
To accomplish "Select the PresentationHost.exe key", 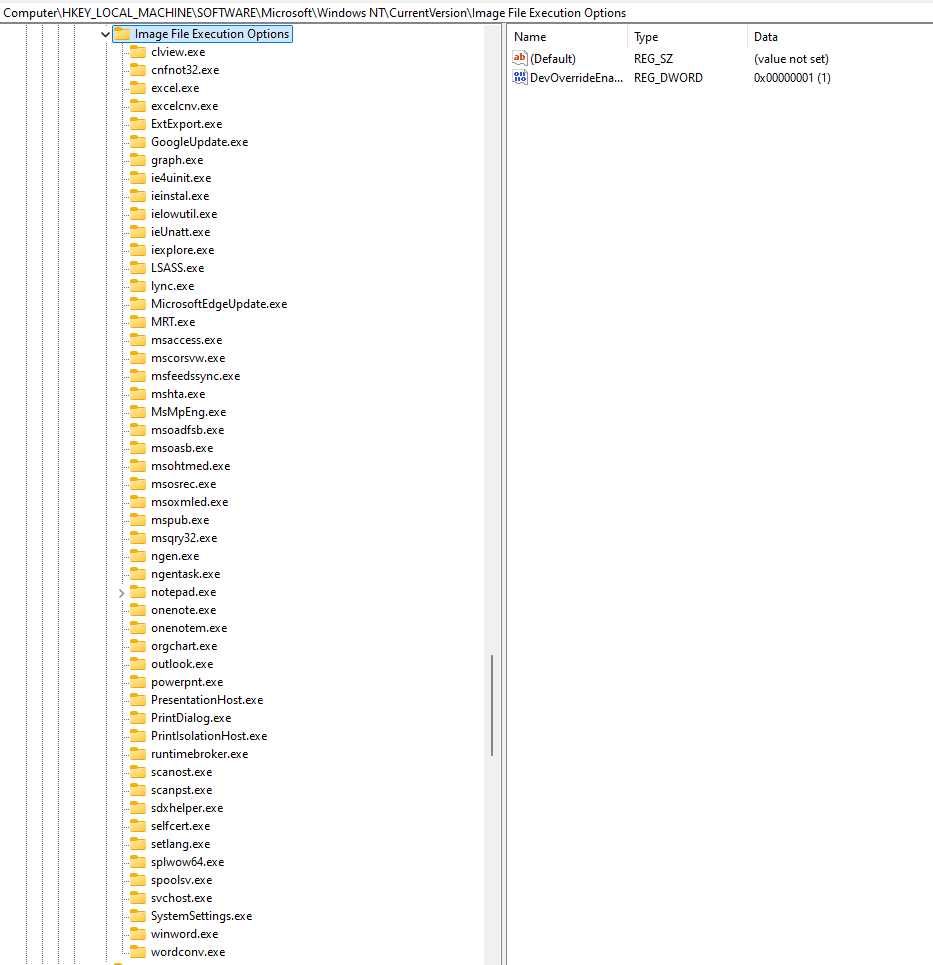I will (207, 700).
